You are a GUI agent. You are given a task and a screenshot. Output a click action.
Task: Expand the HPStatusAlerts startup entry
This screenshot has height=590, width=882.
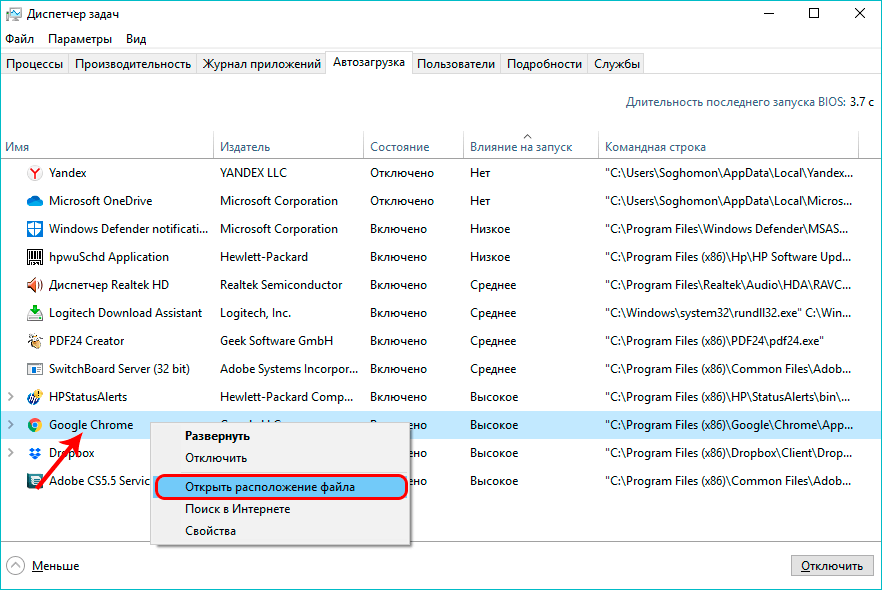pos(11,397)
